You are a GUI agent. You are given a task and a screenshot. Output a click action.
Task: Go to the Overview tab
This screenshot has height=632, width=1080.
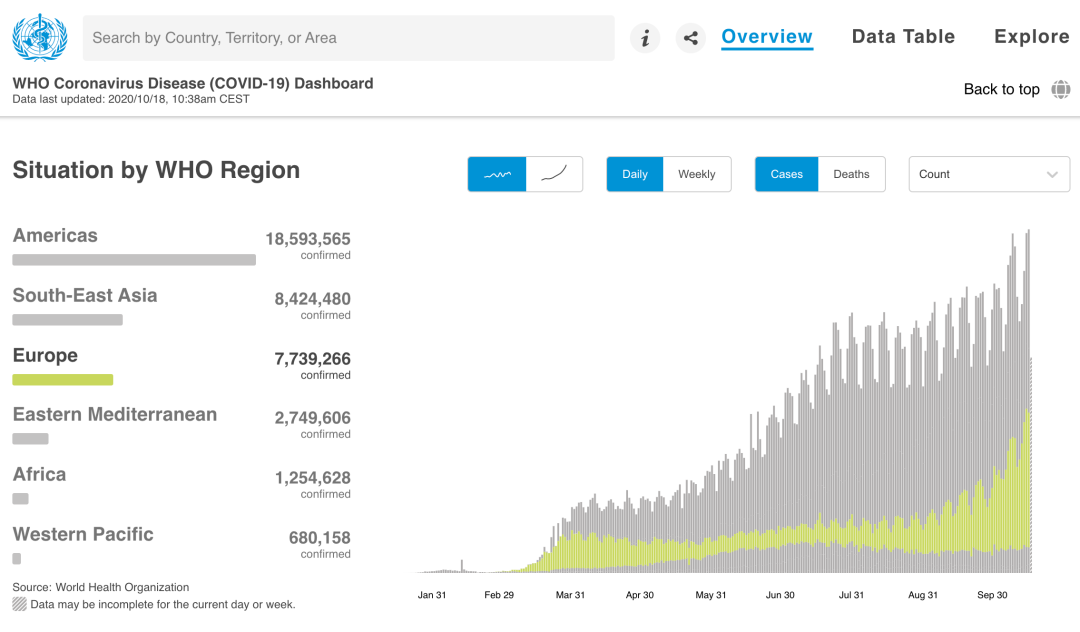[x=767, y=36]
